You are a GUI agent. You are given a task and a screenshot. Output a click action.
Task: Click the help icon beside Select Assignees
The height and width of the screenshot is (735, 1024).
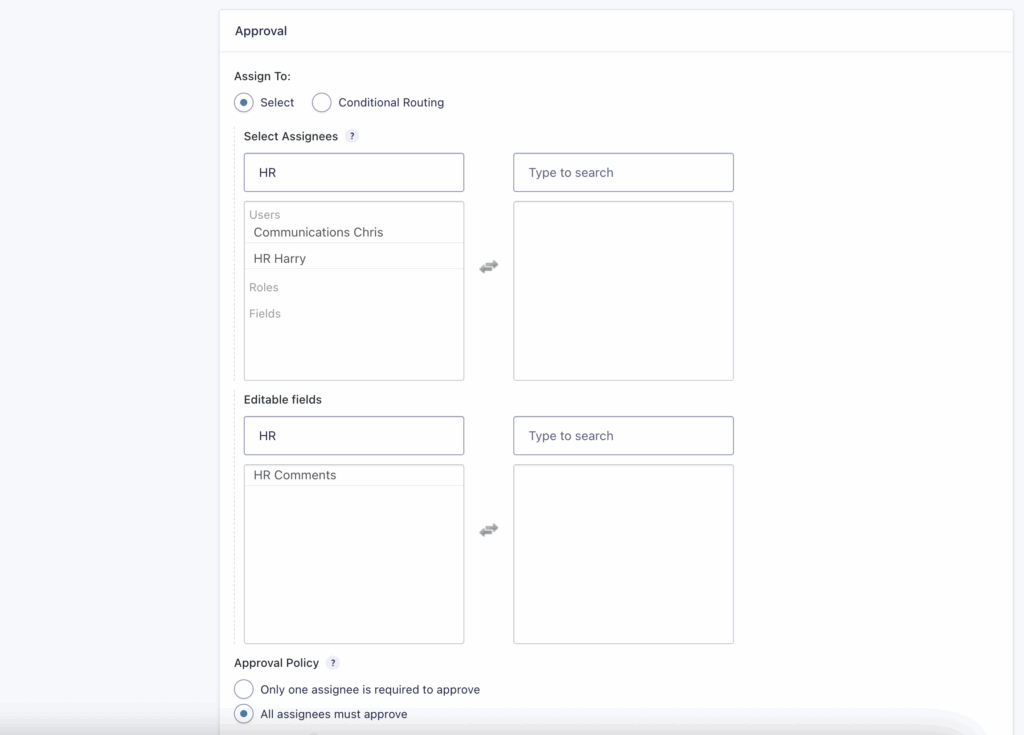[351, 136]
